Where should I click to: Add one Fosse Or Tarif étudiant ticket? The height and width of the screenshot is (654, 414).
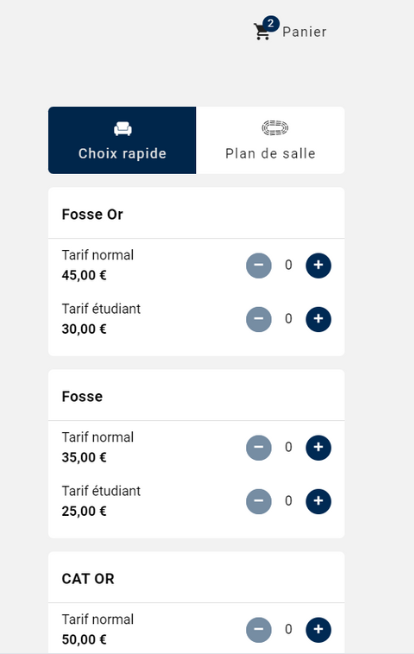pyautogui.click(x=319, y=319)
